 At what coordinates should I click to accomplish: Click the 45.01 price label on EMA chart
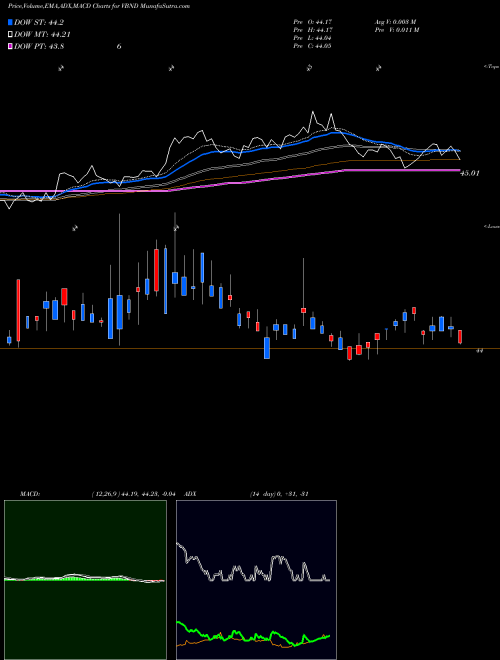click(470, 173)
